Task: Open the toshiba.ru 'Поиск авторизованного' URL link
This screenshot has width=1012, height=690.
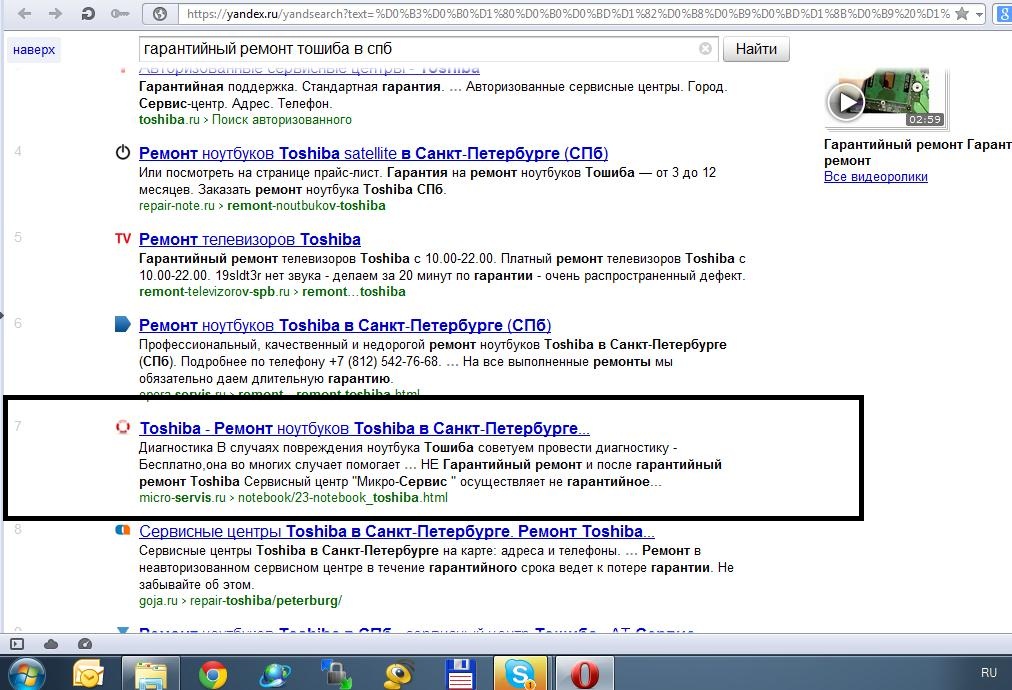Action: click(x=245, y=120)
